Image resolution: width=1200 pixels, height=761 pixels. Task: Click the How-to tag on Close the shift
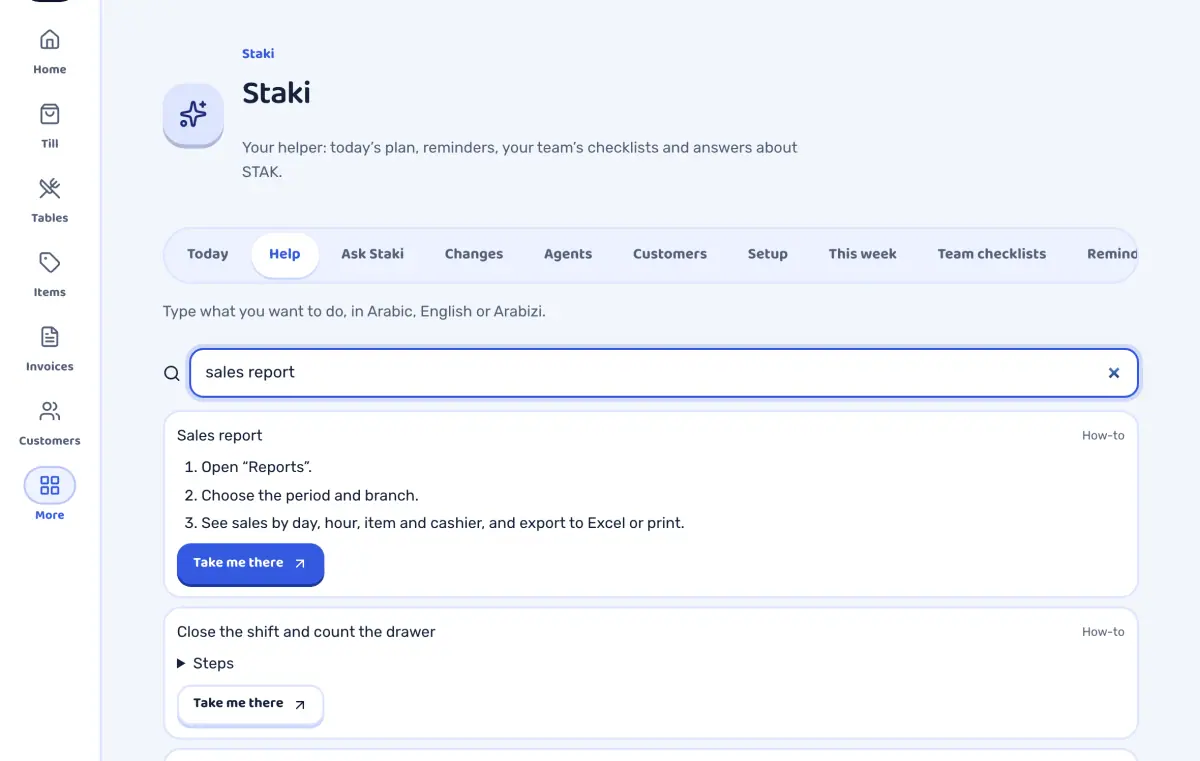pyautogui.click(x=1103, y=632)
